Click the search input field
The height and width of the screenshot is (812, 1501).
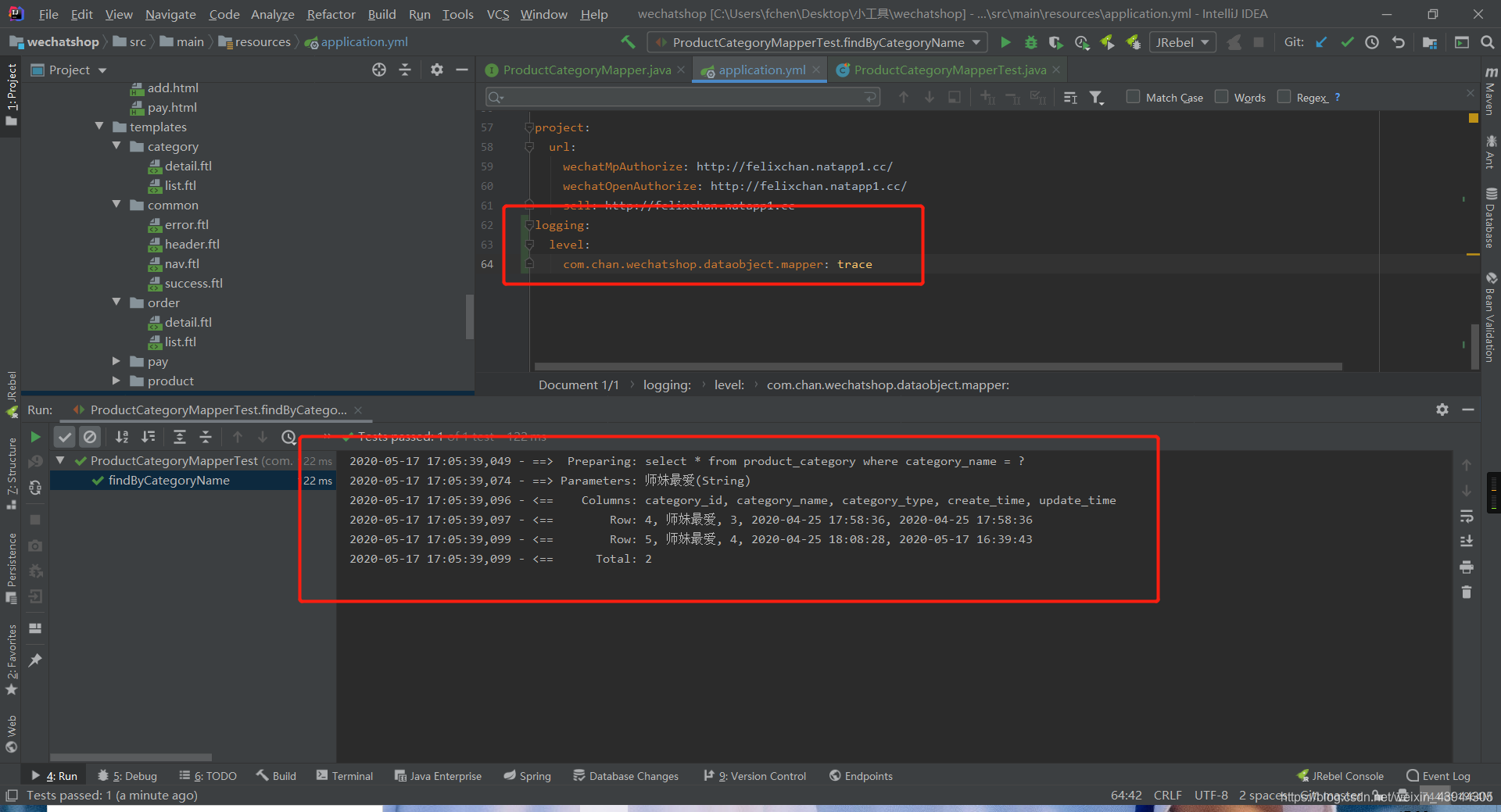click(x=682, y=97)
